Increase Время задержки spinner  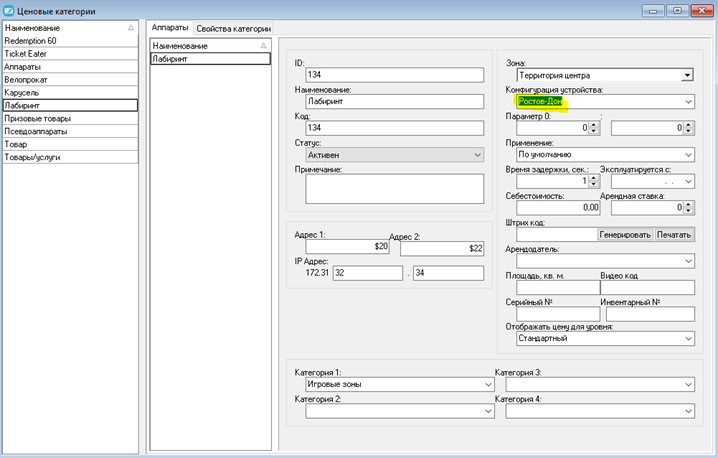593,178
